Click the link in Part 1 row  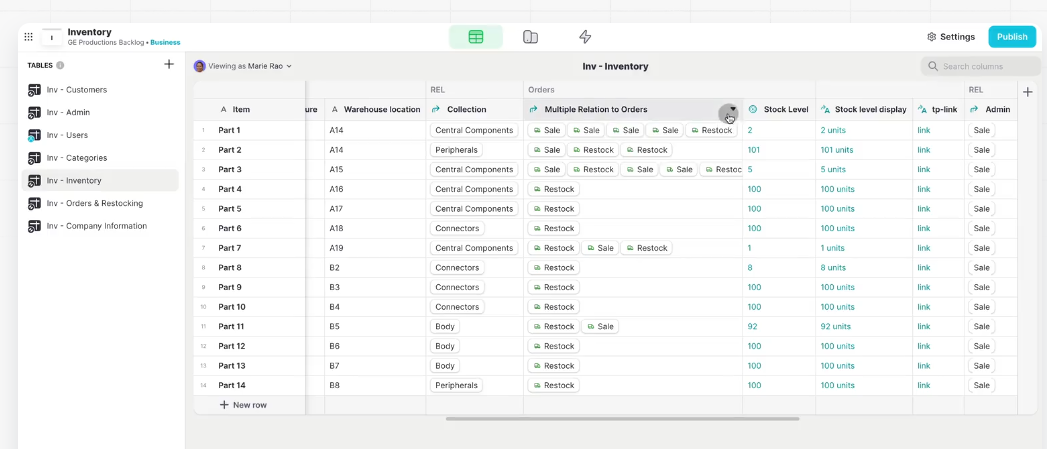point(923,130)
